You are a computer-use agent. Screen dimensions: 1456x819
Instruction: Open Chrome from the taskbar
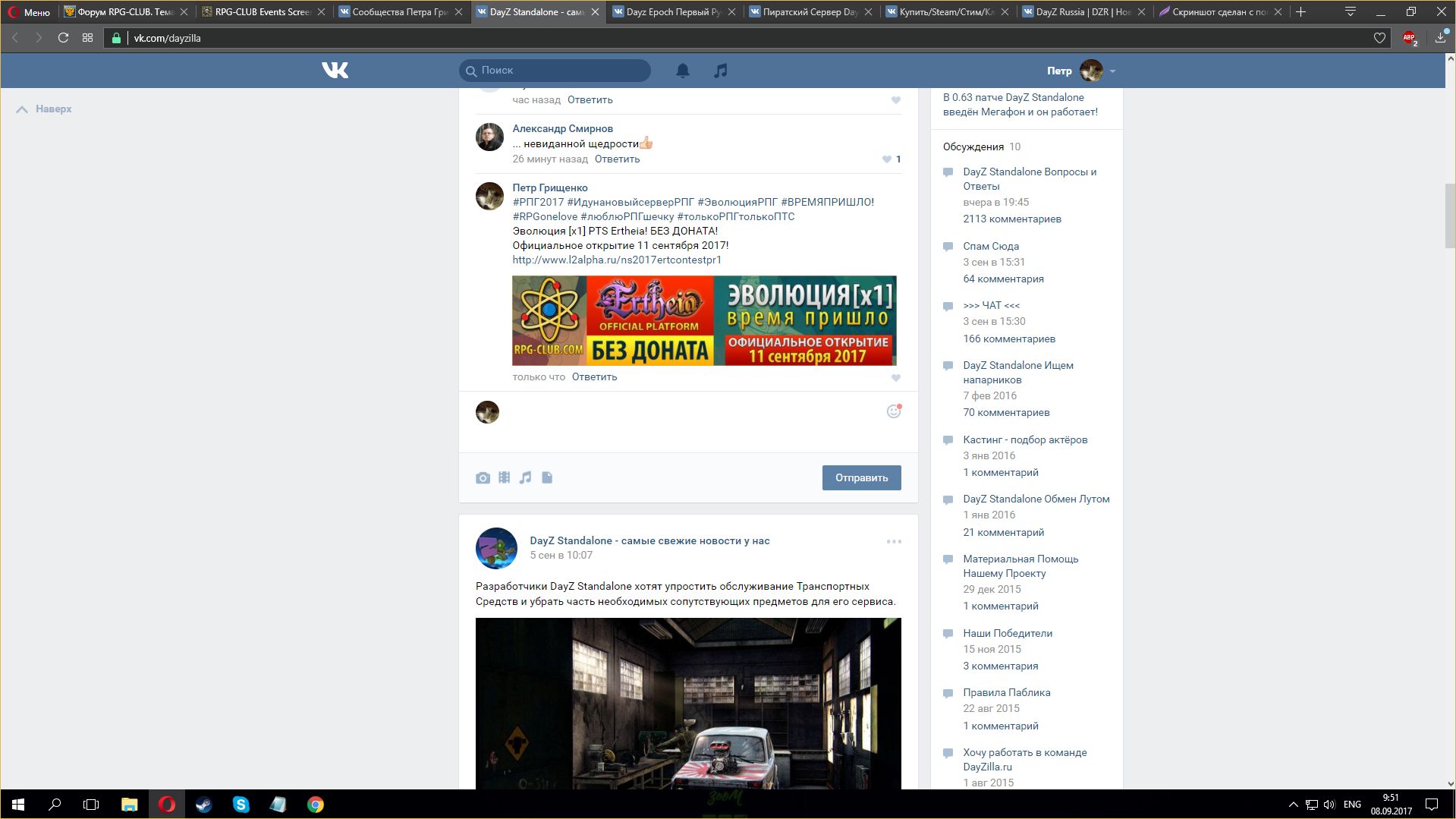coord(315,805)
